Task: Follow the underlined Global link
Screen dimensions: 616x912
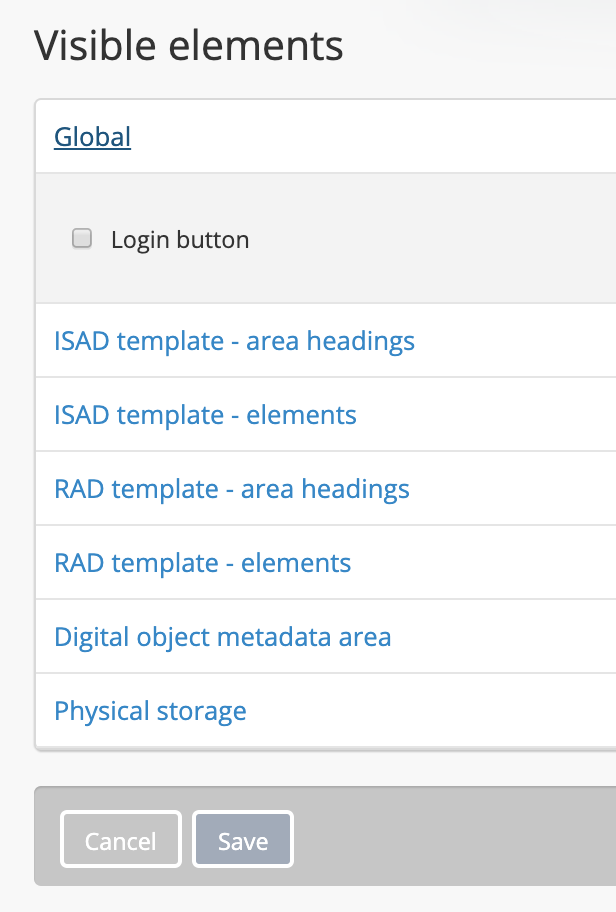Action: [x=92, y=137]
